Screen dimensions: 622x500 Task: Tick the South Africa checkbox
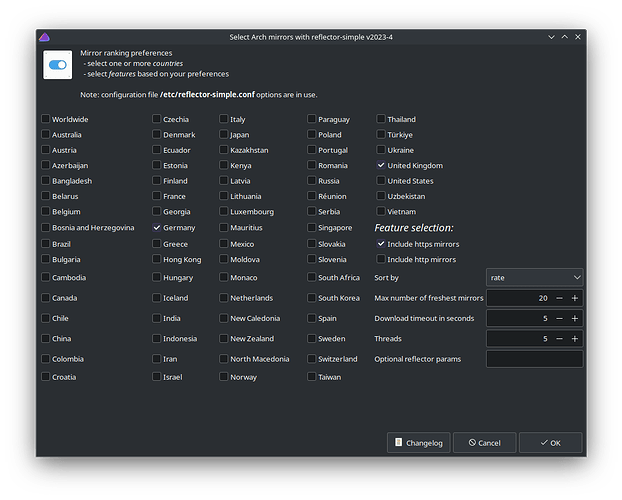pyautogui.click(x=312, y=277)
